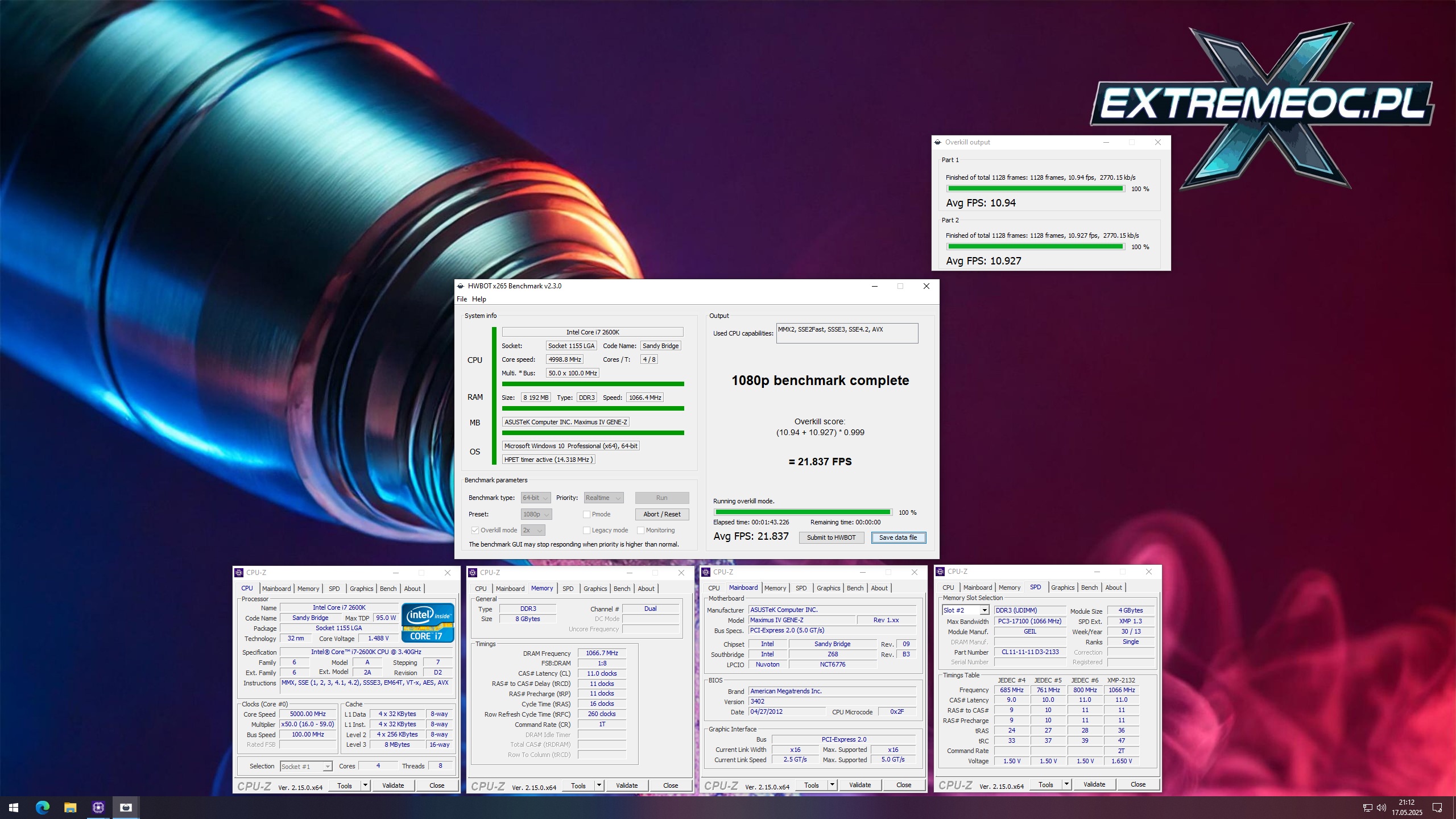The width and height of the screenshot is (1456, 819).
Task: Close the CPU-Z Memory window
Action: pyautogui.click(x=681, y=573)
